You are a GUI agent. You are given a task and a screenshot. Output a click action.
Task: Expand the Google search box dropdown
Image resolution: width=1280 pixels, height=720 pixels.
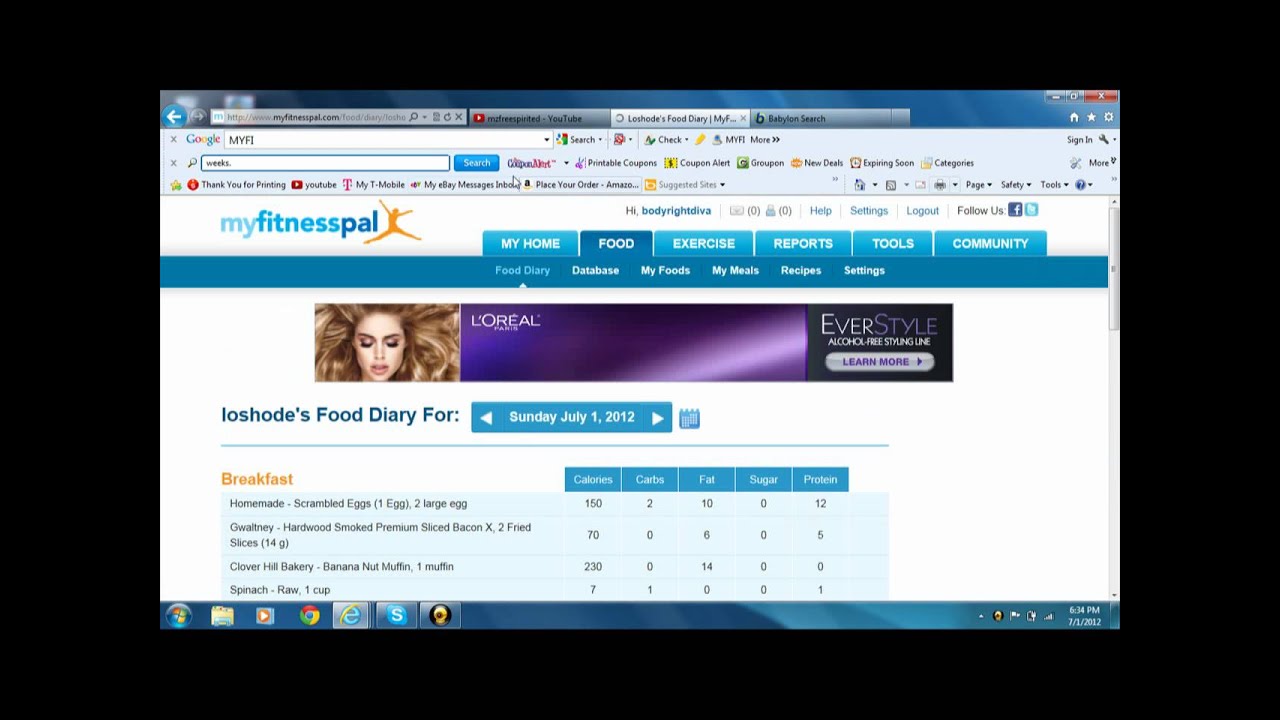(x=546, y=140)
